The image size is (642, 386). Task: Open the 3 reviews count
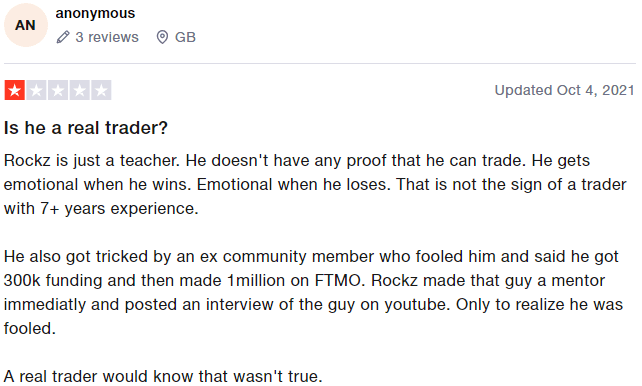coord(107,37)
